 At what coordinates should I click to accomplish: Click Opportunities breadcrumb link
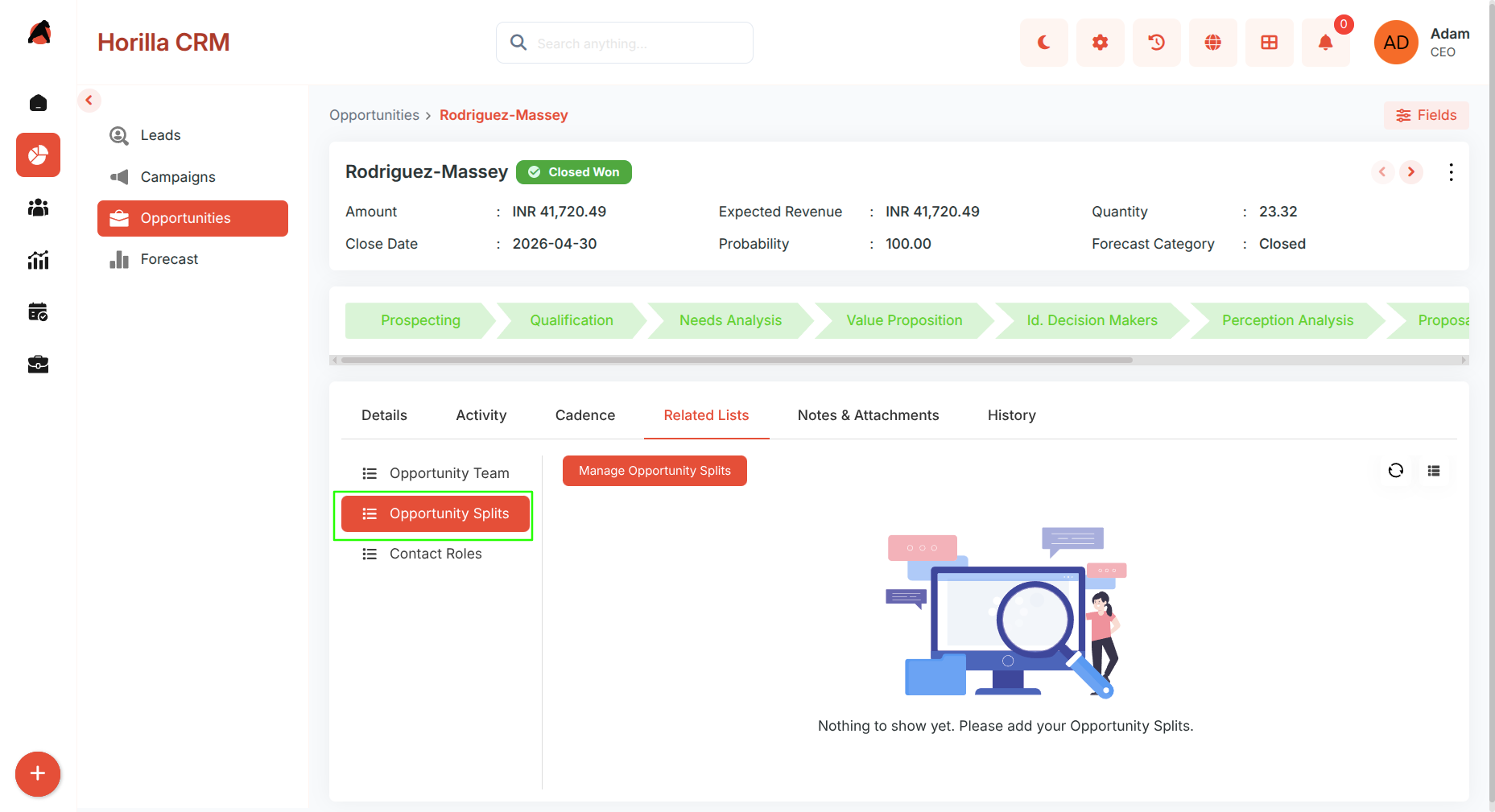(x=374, y=115)
